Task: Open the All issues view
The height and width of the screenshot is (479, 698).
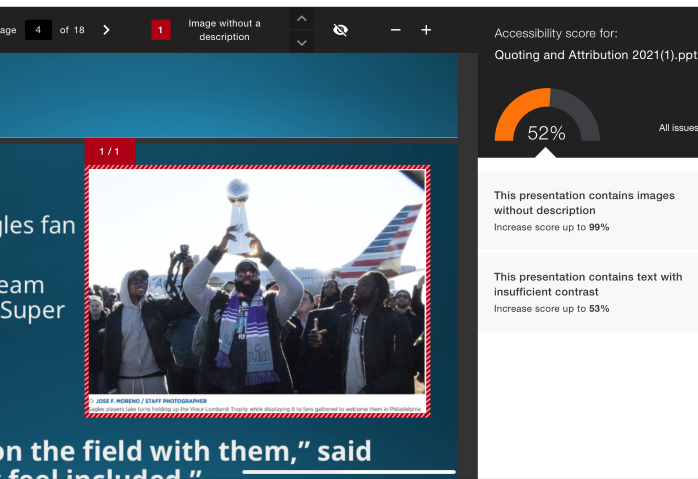Action: (677, 128)
